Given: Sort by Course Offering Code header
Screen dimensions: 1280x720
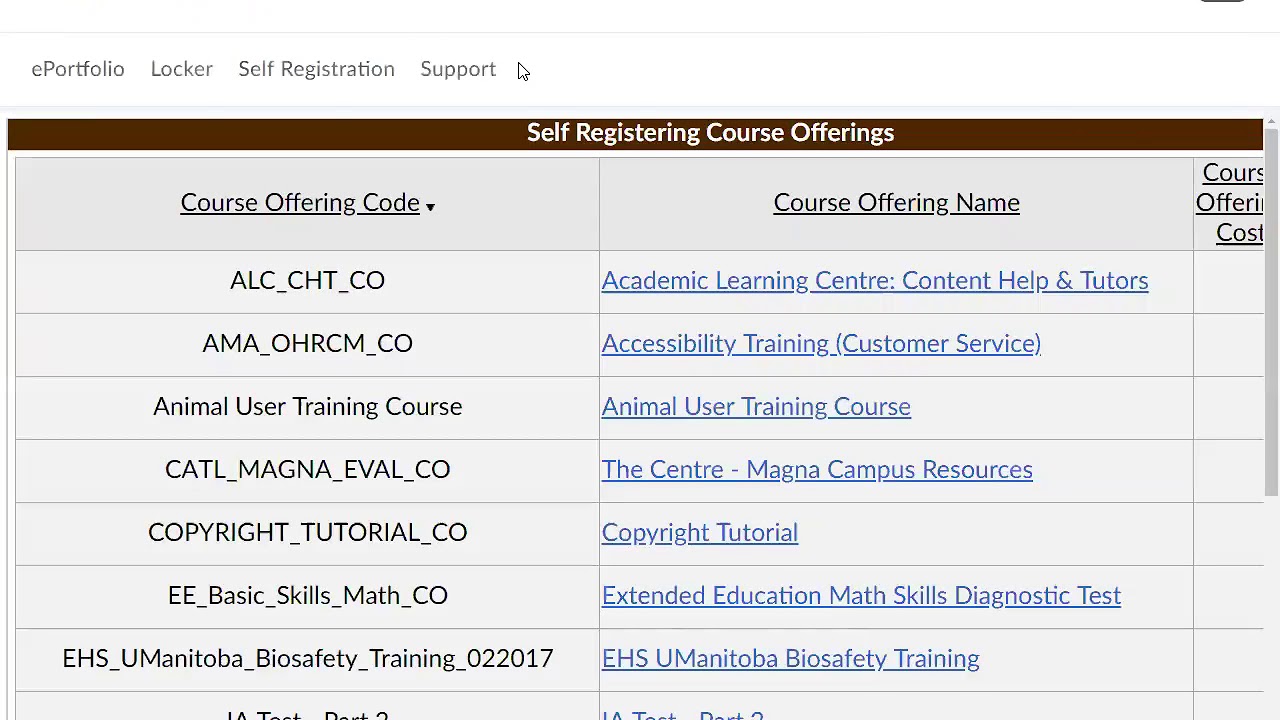Looking at the screenshot, I should [300, 203].
